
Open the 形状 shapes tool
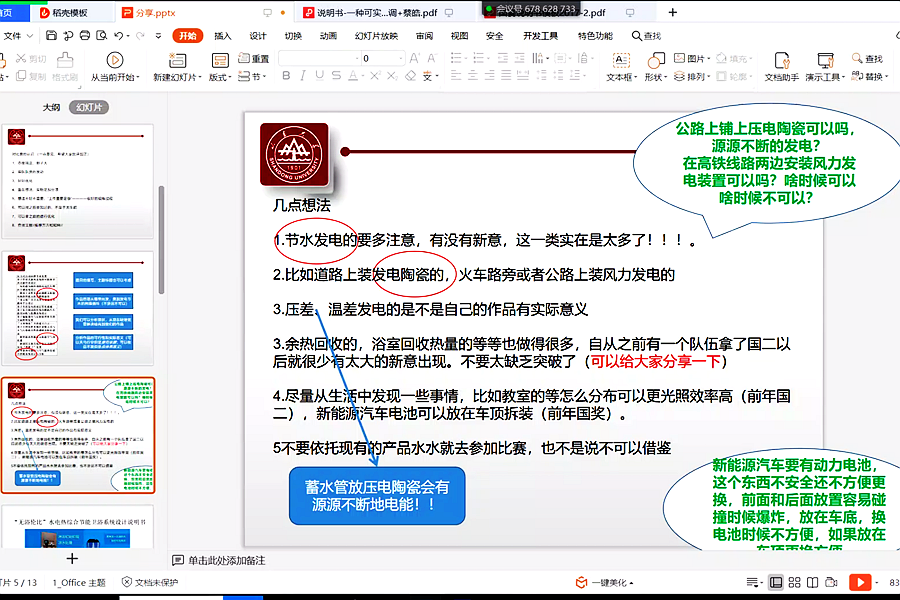[655, 60]
